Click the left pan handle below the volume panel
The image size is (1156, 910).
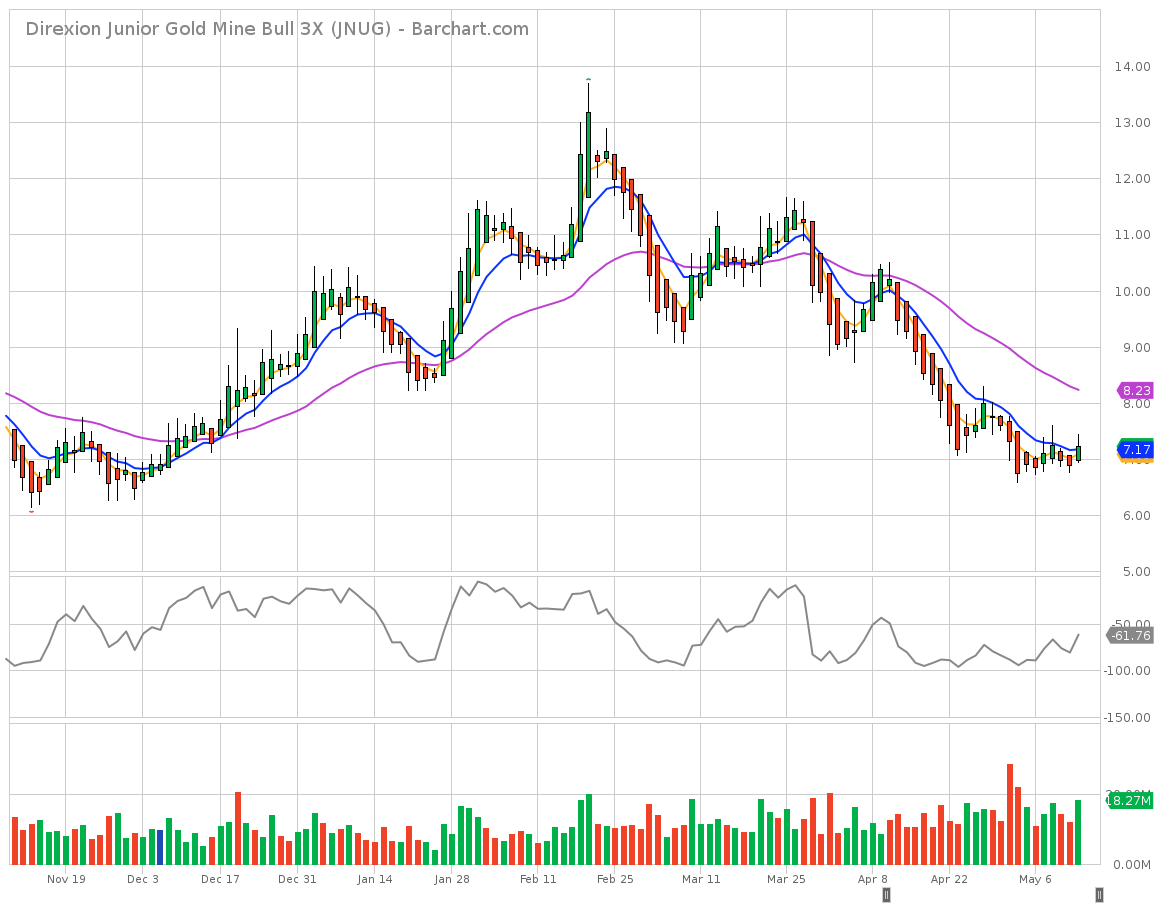[886, 895]
